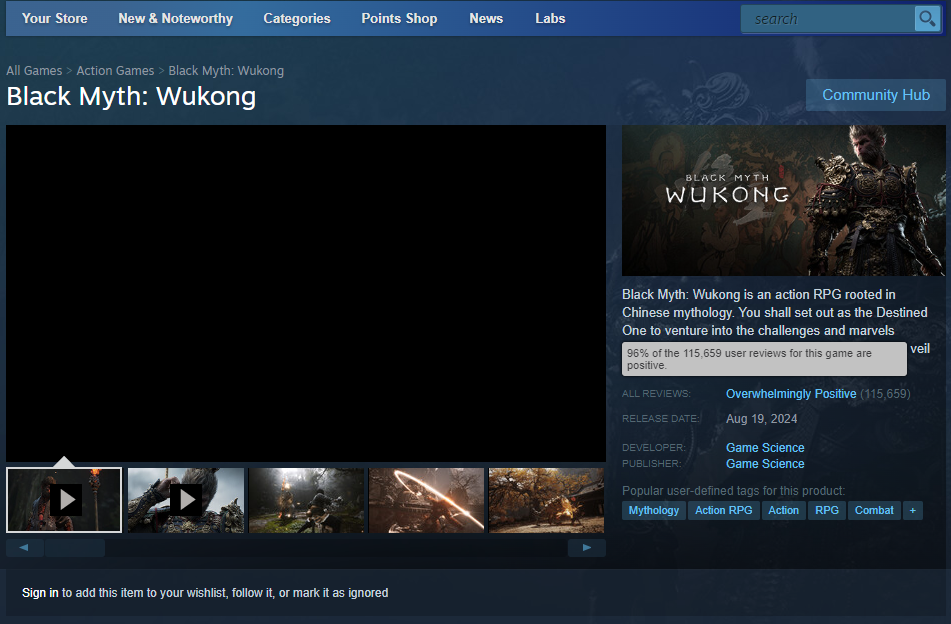
Task: Click the Black Myth Wukong header image
Action: tap(783, 200)
